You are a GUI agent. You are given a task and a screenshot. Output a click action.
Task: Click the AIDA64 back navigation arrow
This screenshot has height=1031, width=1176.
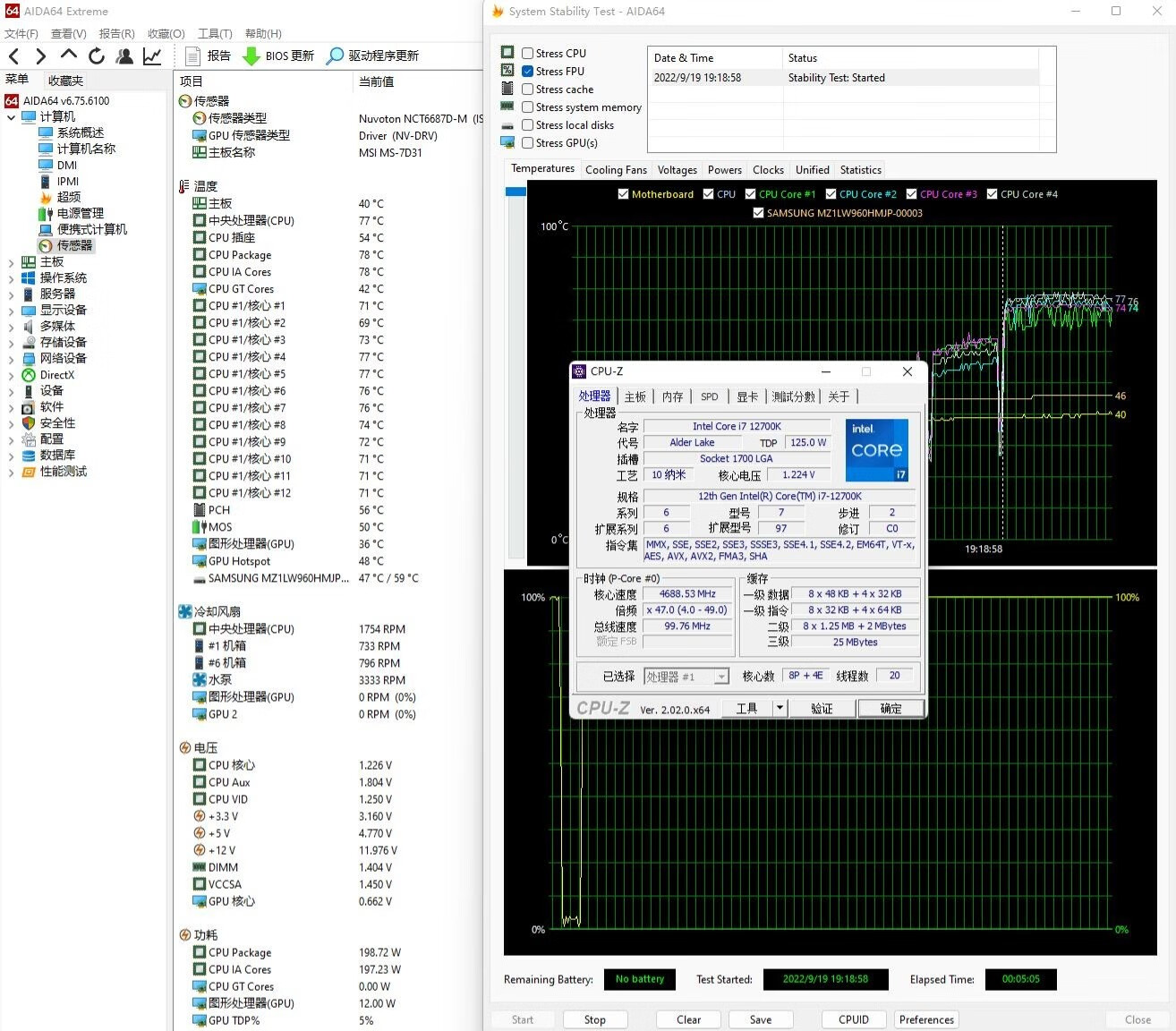(x=14, y=55)
